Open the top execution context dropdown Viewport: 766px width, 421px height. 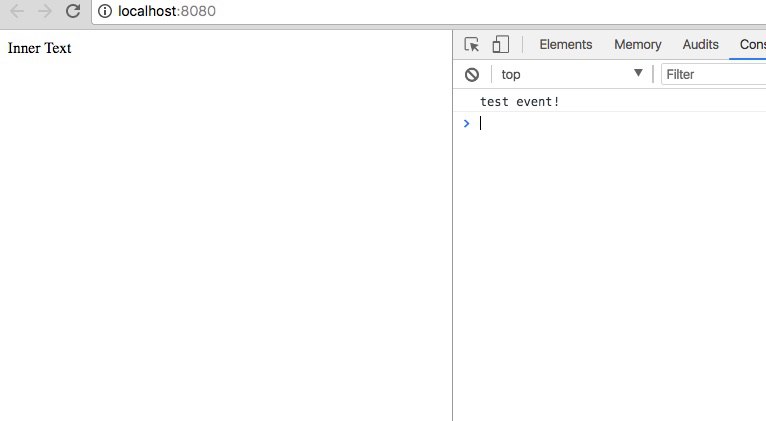click(x=571, y=74)
